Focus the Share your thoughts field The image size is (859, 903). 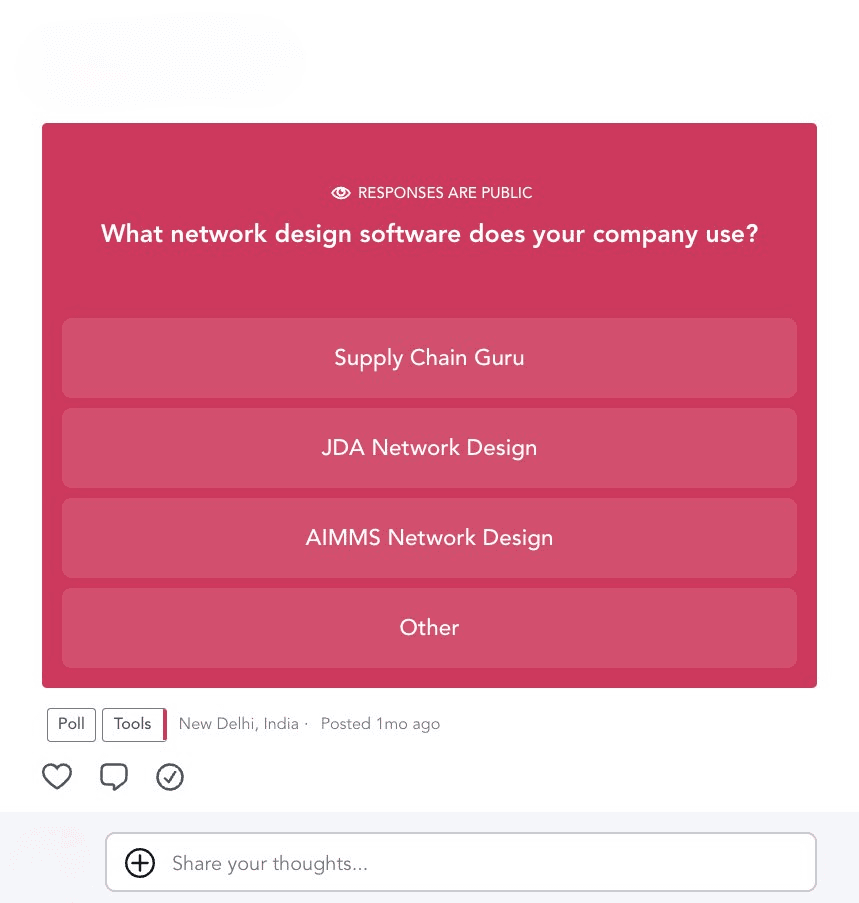(480, 863)
